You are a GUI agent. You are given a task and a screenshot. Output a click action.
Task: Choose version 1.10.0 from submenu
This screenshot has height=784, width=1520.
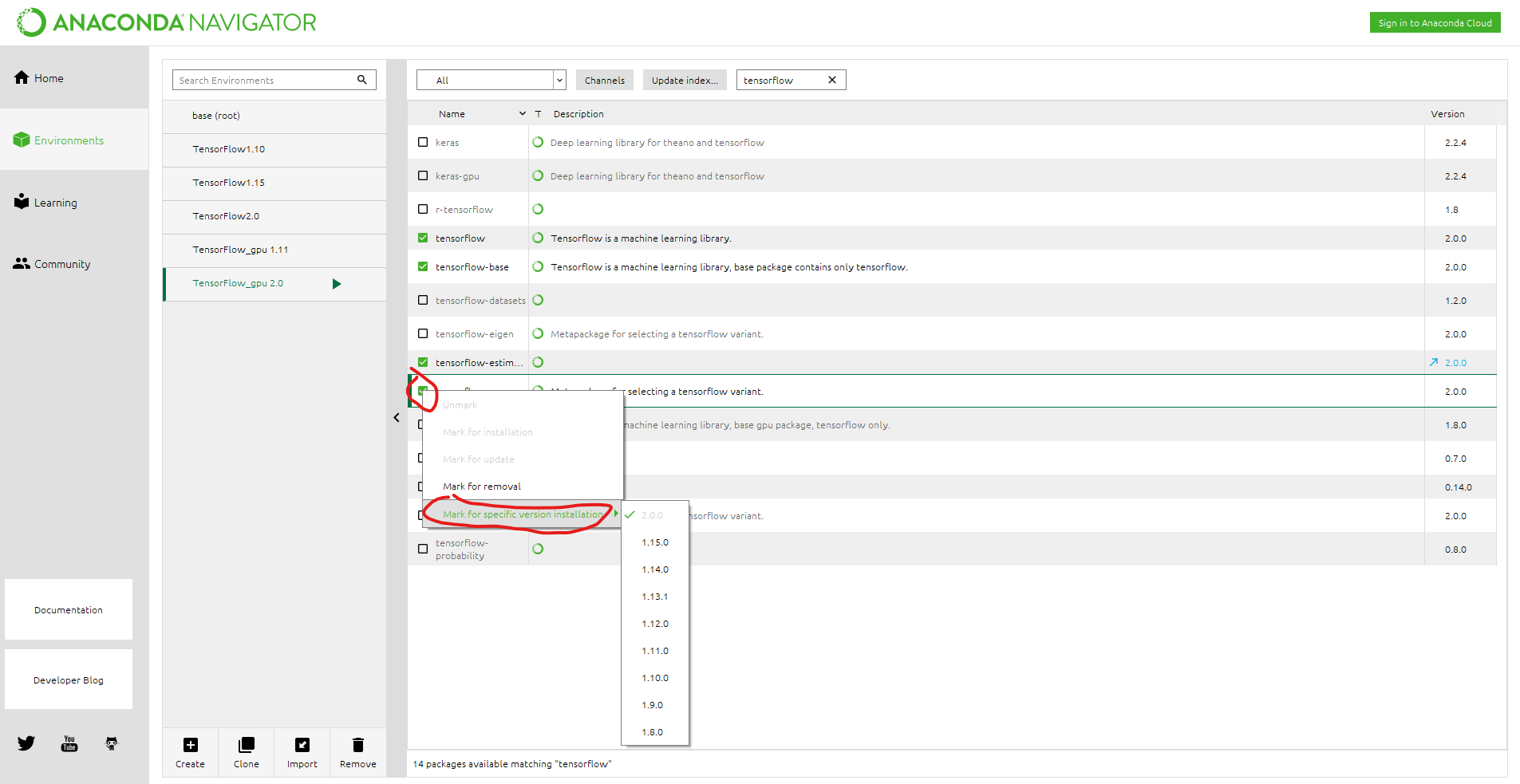655,678
